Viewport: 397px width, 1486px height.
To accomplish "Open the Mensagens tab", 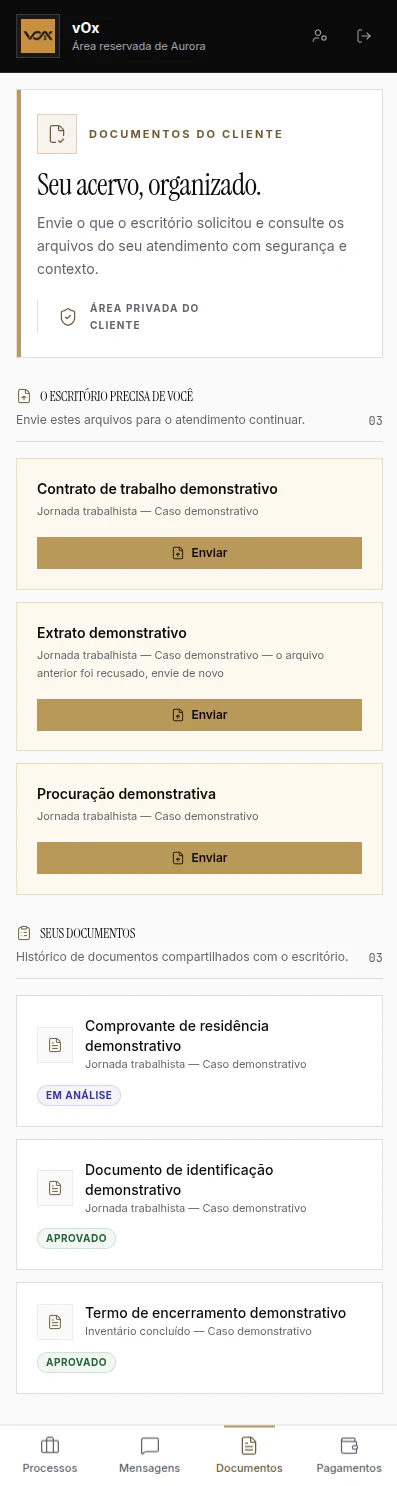I will (150, 1456).
